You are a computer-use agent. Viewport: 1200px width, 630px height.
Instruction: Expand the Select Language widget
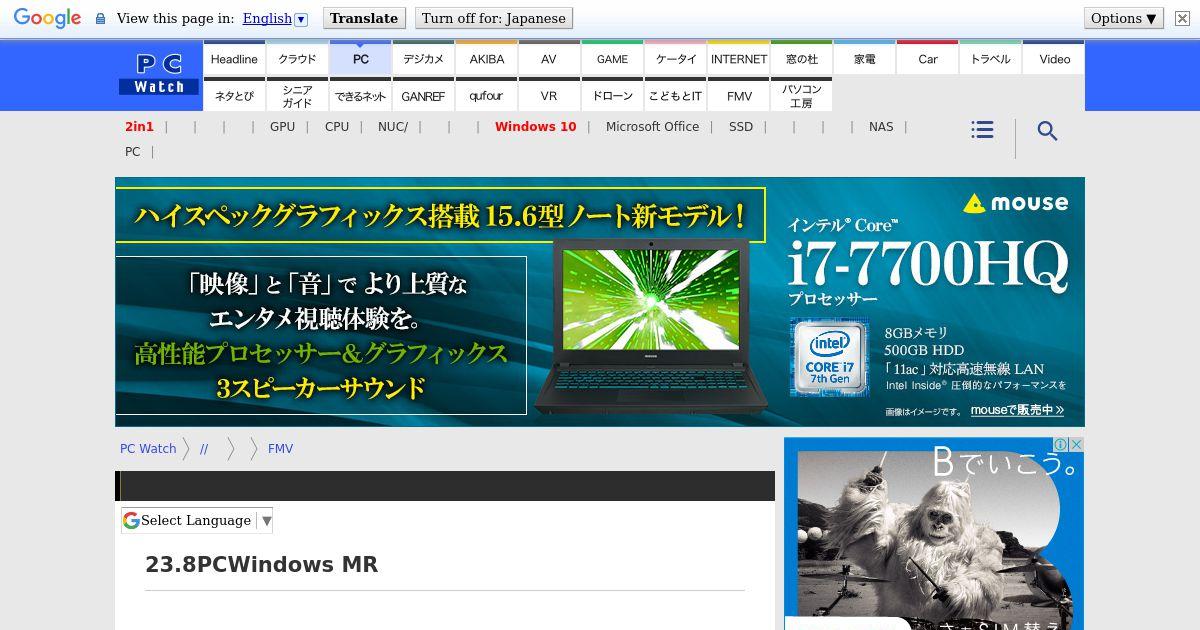click(197, 520)
